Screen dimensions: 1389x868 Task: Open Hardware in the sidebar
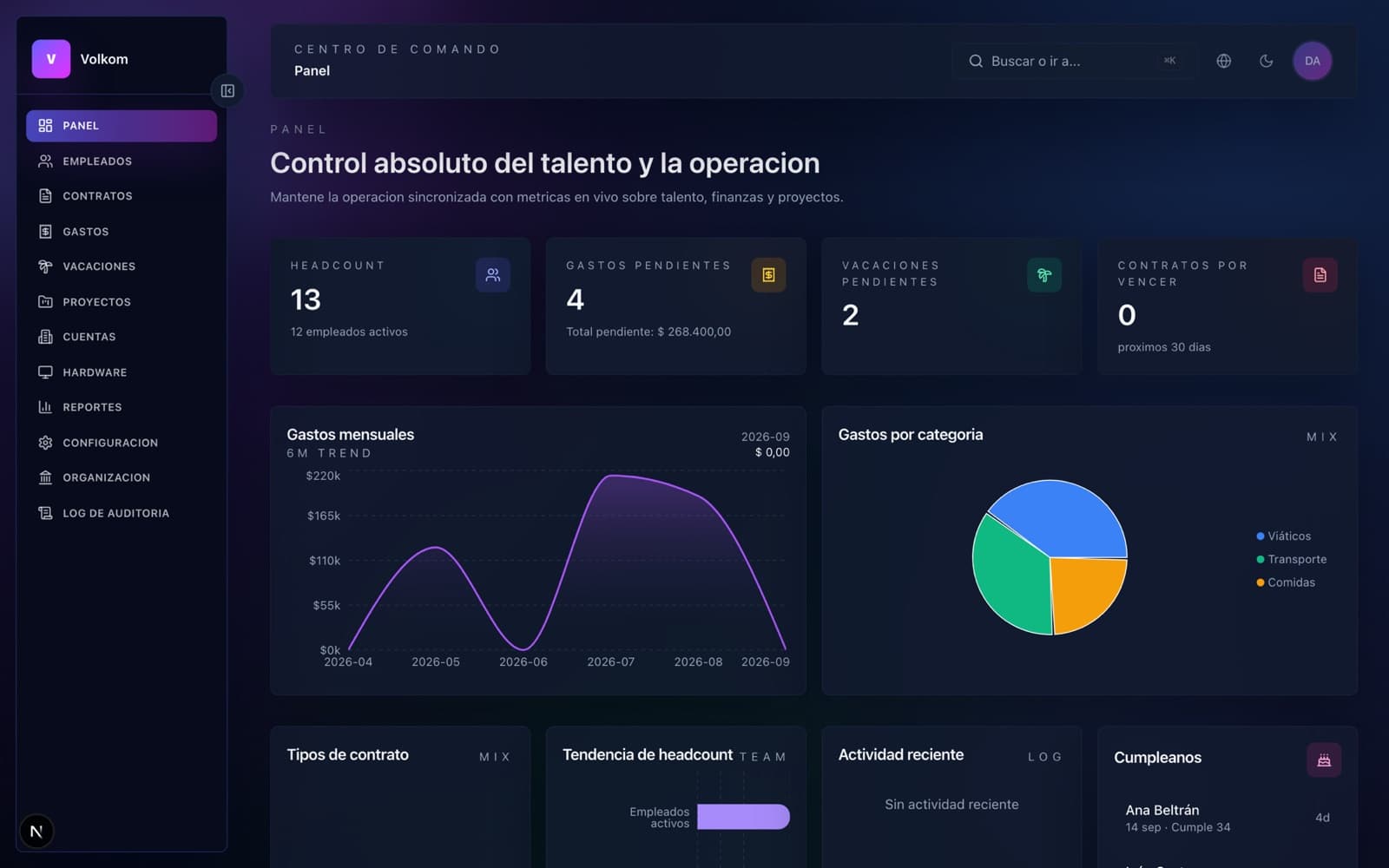point(122,372)
